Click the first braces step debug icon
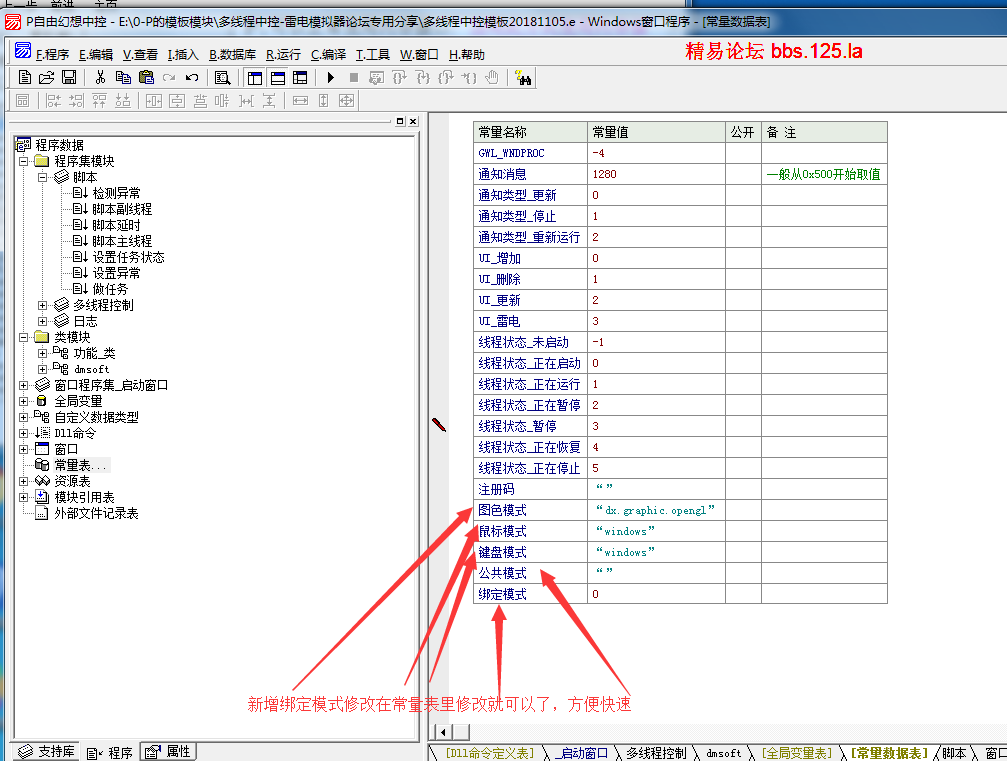 [399, 78]
